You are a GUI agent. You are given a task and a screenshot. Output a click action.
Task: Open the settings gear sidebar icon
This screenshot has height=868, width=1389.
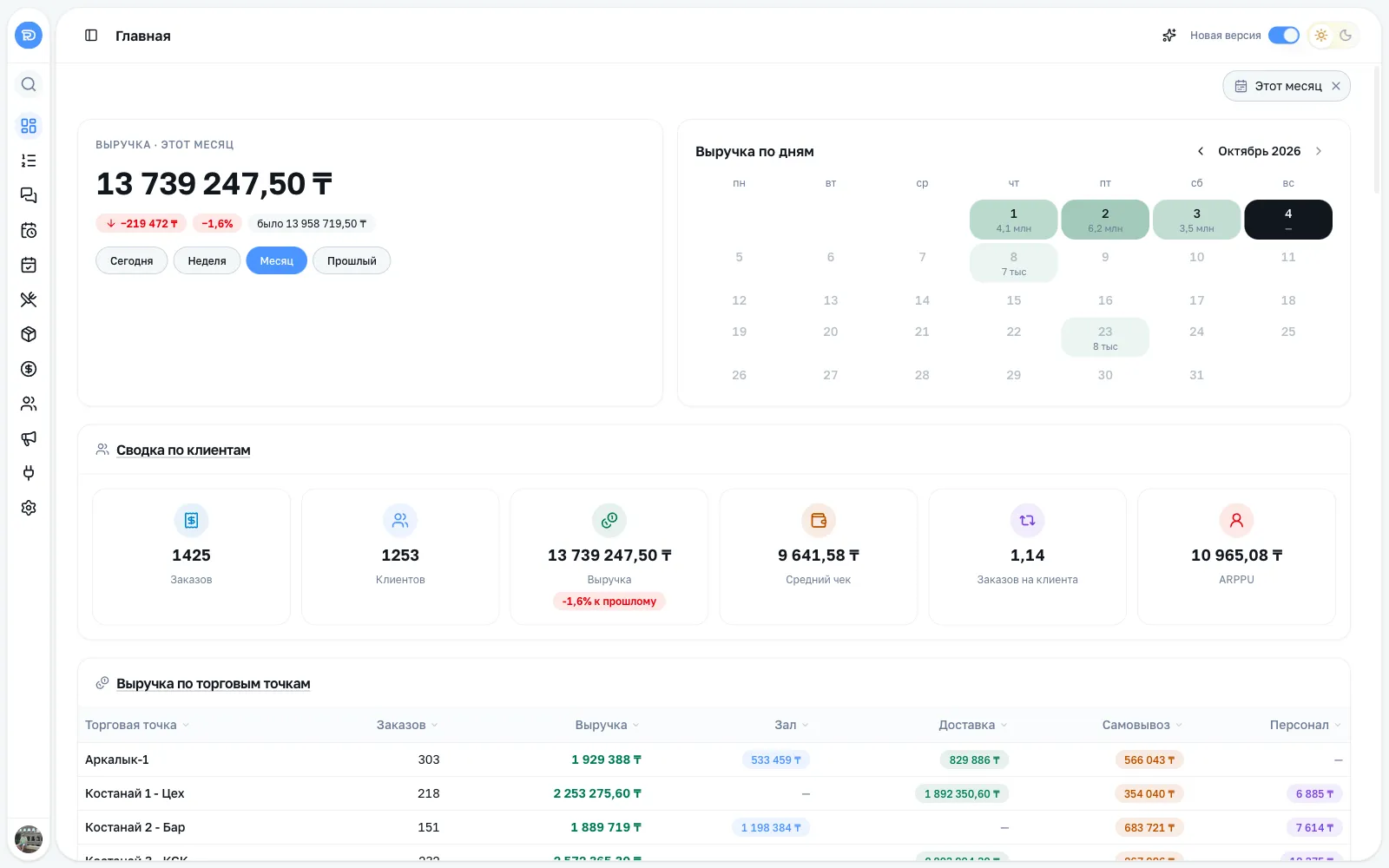pos(29,508)
